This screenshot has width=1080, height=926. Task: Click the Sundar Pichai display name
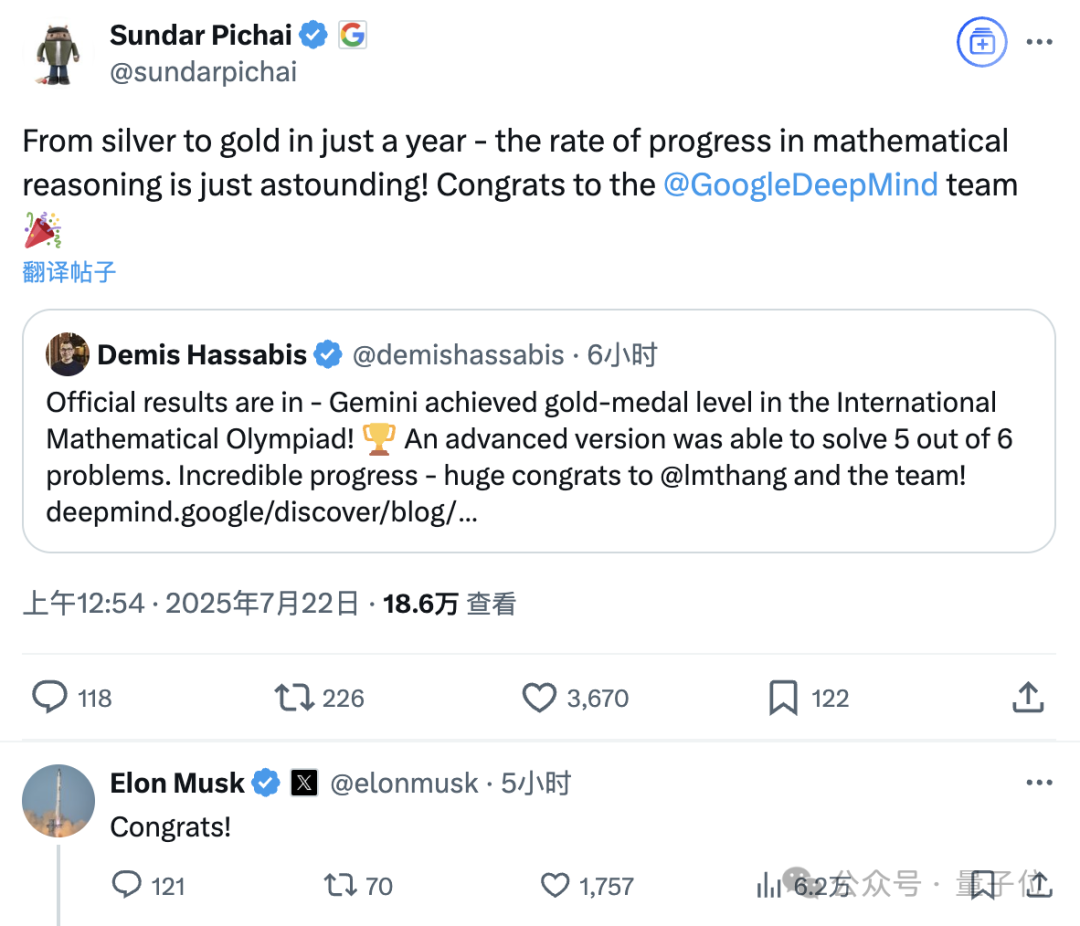[x=200, y=36]
